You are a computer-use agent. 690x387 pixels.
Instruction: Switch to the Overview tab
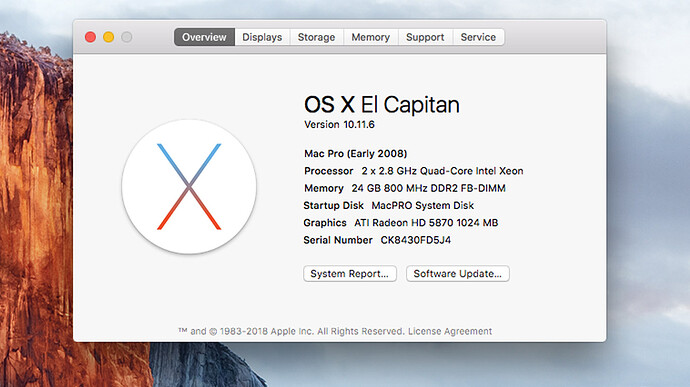[x=204, y=37]
